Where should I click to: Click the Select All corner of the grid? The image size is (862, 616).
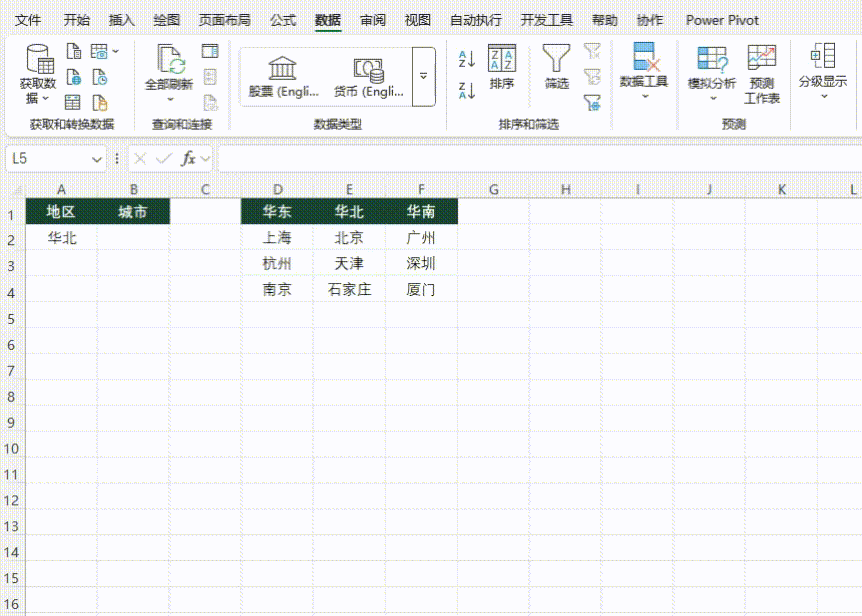click(13, 190)
